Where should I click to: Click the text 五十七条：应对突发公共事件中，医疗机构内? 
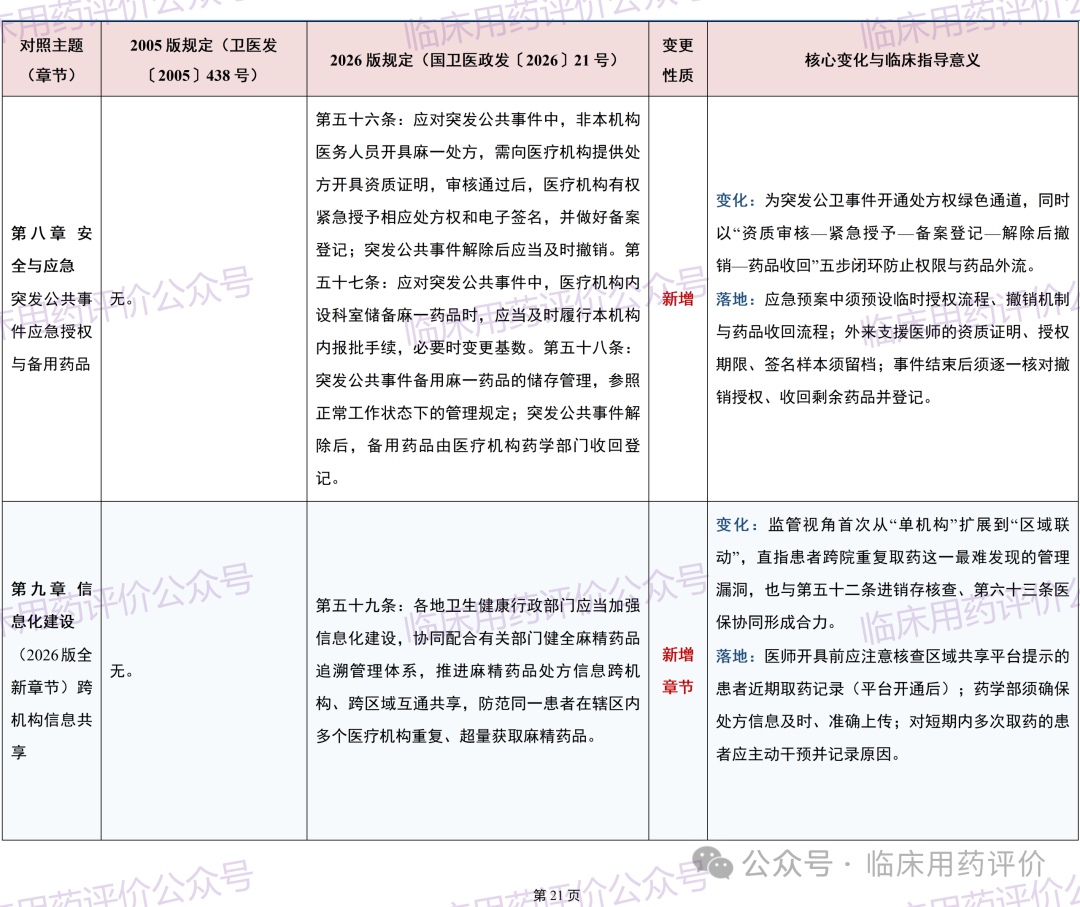478,282
